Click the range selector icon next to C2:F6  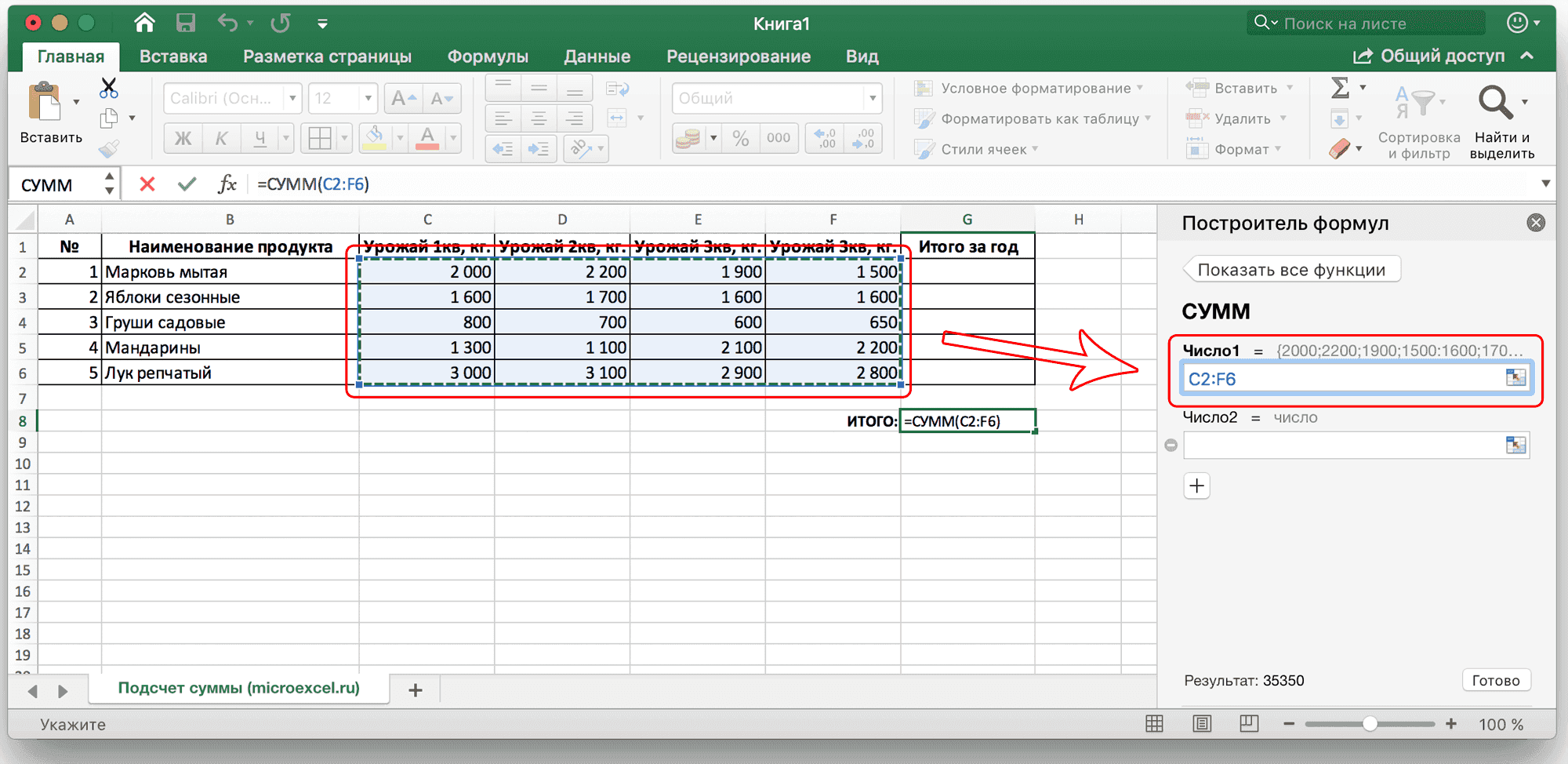click(1515, 377)
